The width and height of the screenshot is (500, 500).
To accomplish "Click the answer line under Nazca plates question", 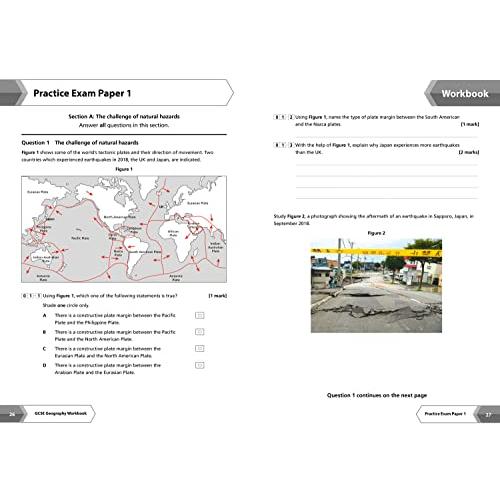I will point(387,137).
